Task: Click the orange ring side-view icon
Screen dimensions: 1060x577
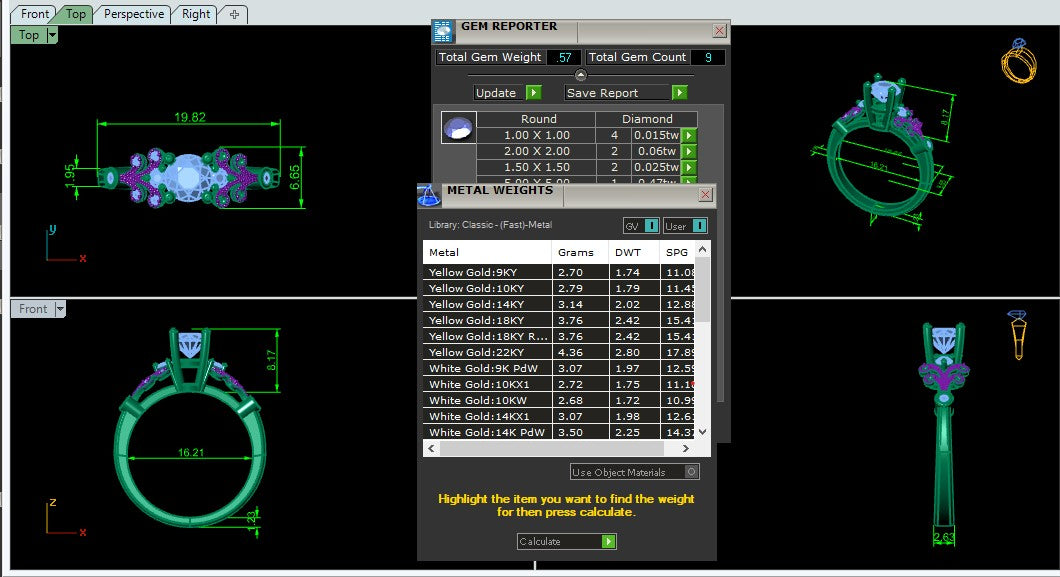Action: pyautogui.click(x=1017, y=334)
